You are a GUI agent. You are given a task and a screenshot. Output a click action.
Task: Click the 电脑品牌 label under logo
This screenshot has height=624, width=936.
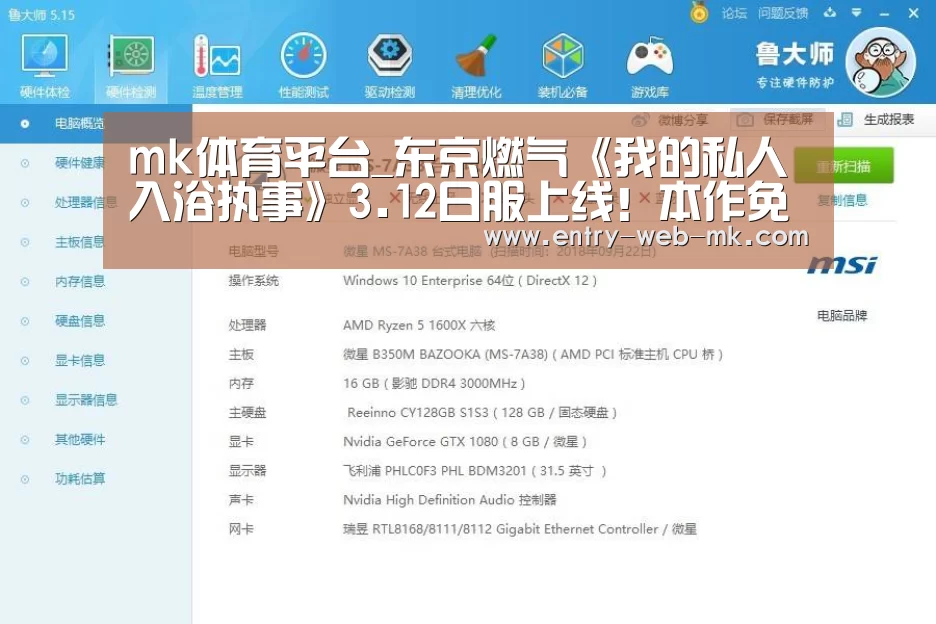(x=842, y=315)
